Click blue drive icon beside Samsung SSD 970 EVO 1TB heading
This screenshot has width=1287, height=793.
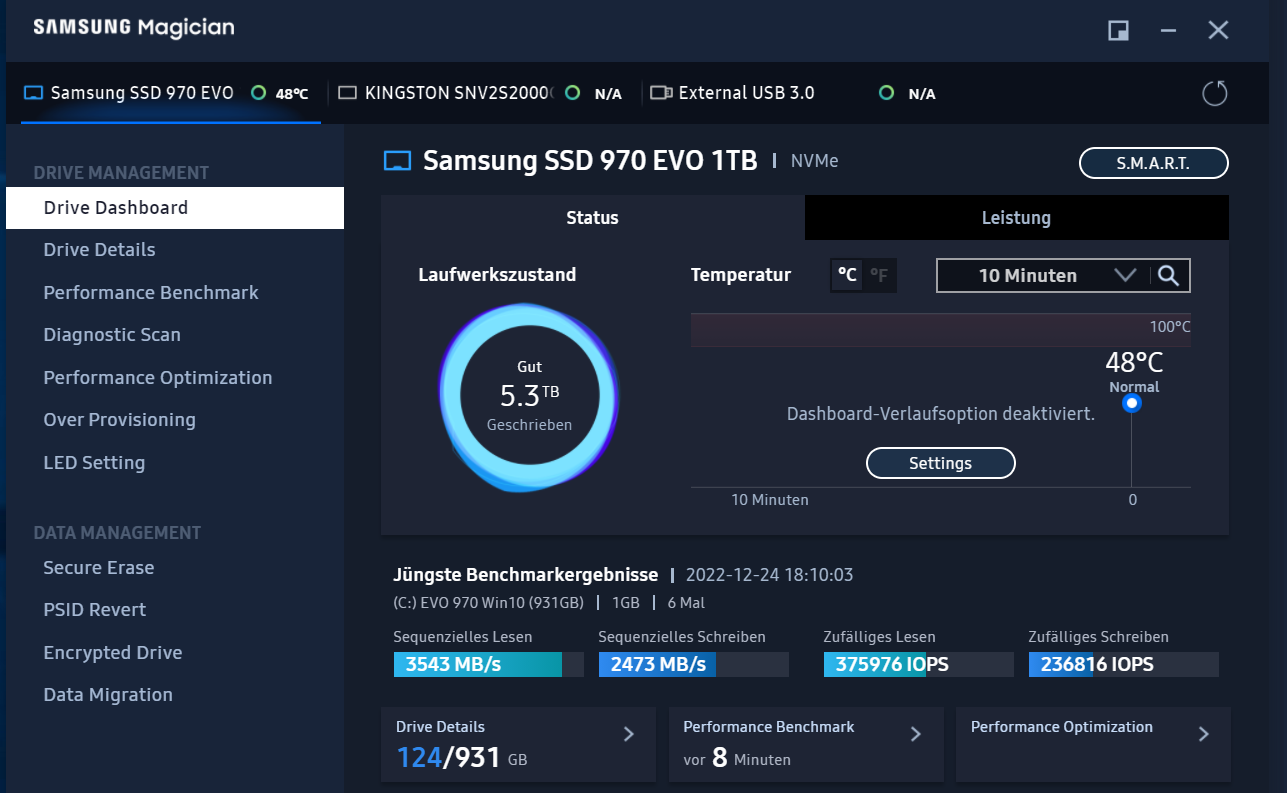coord(398,161)
